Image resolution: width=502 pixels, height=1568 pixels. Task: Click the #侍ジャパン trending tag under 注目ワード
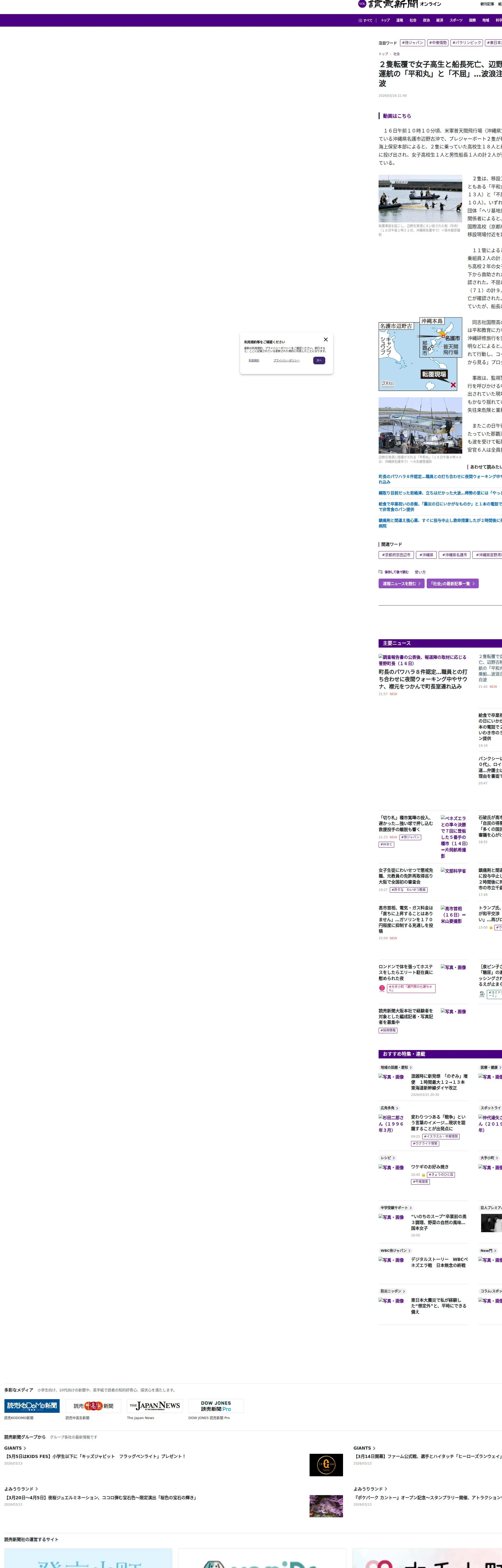point(412,43)
